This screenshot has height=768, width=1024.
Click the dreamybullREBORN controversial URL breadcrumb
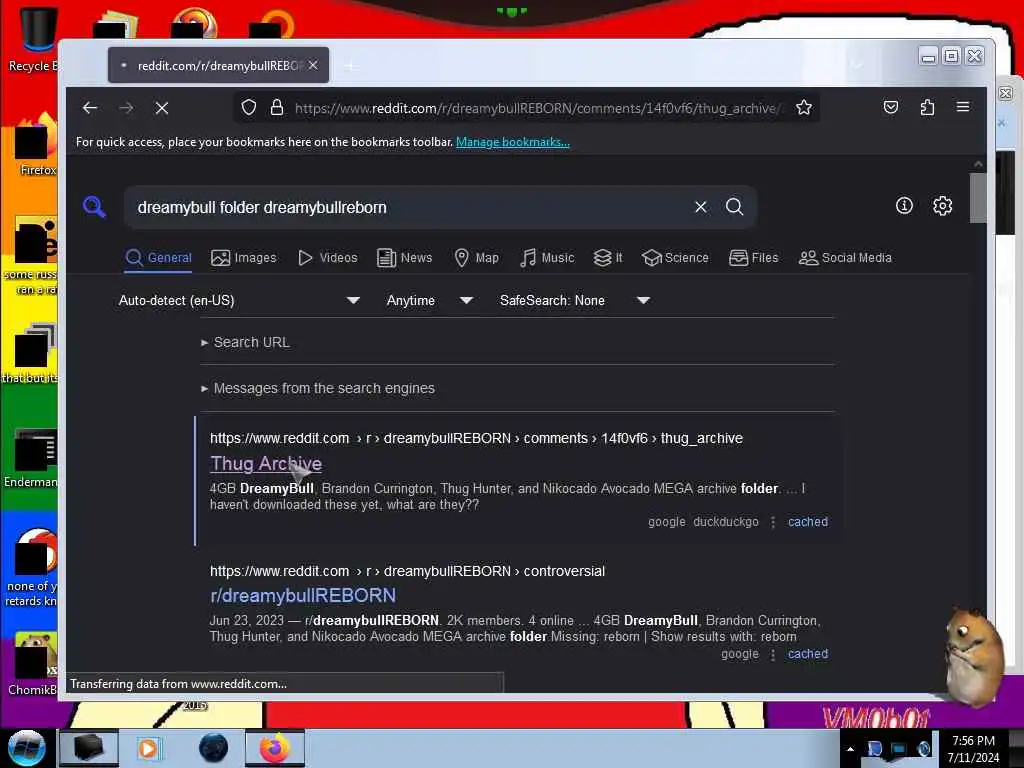[x=408, y=571]
